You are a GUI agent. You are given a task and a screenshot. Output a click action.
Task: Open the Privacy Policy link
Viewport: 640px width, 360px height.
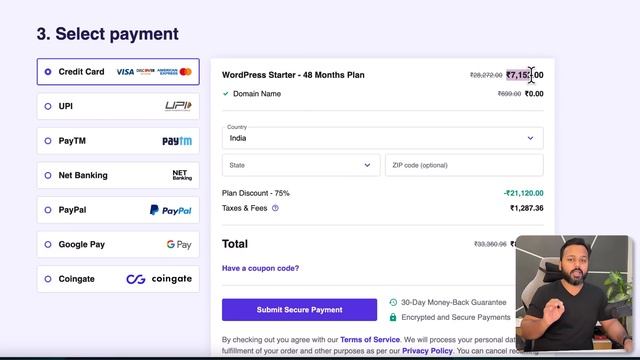427,351
